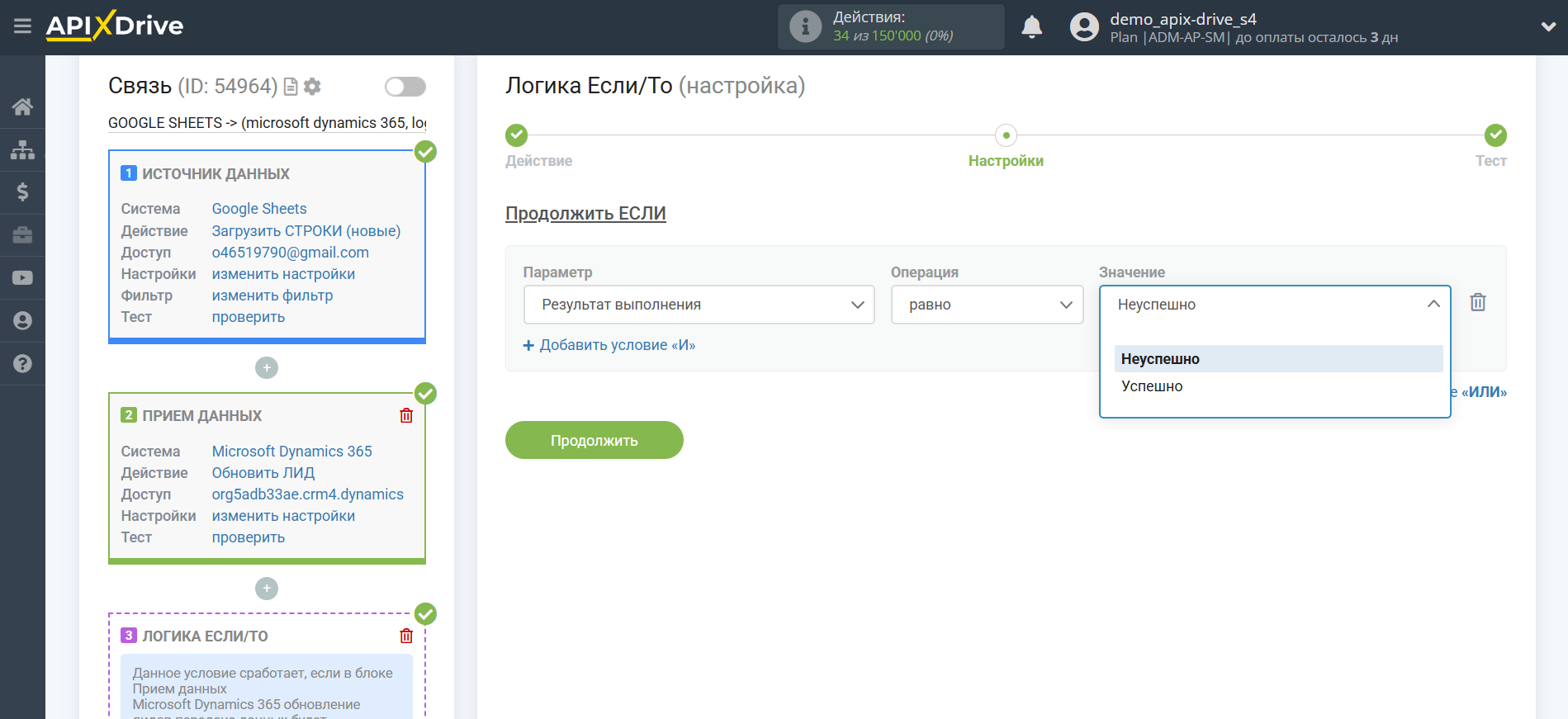Click изменить фильтр link
1568x719 pixels.
[272, 296]
